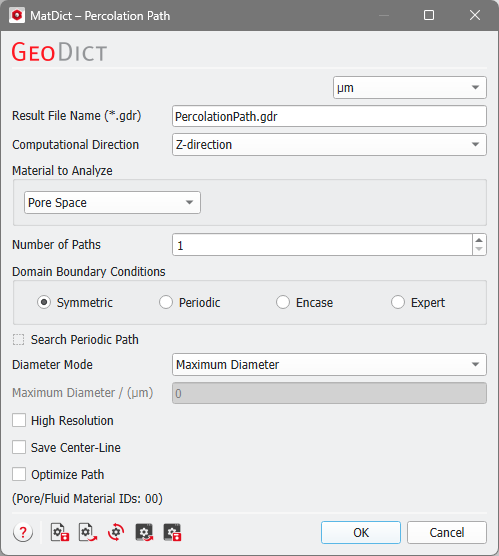
Task: Save settings to file icon
Action: point(60,532)
